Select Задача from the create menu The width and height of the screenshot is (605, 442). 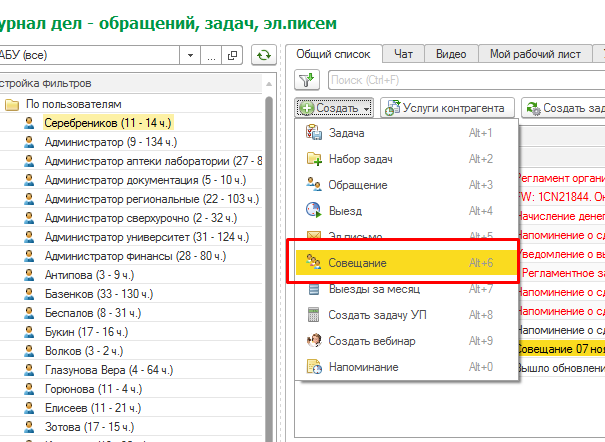coord(346,133)
